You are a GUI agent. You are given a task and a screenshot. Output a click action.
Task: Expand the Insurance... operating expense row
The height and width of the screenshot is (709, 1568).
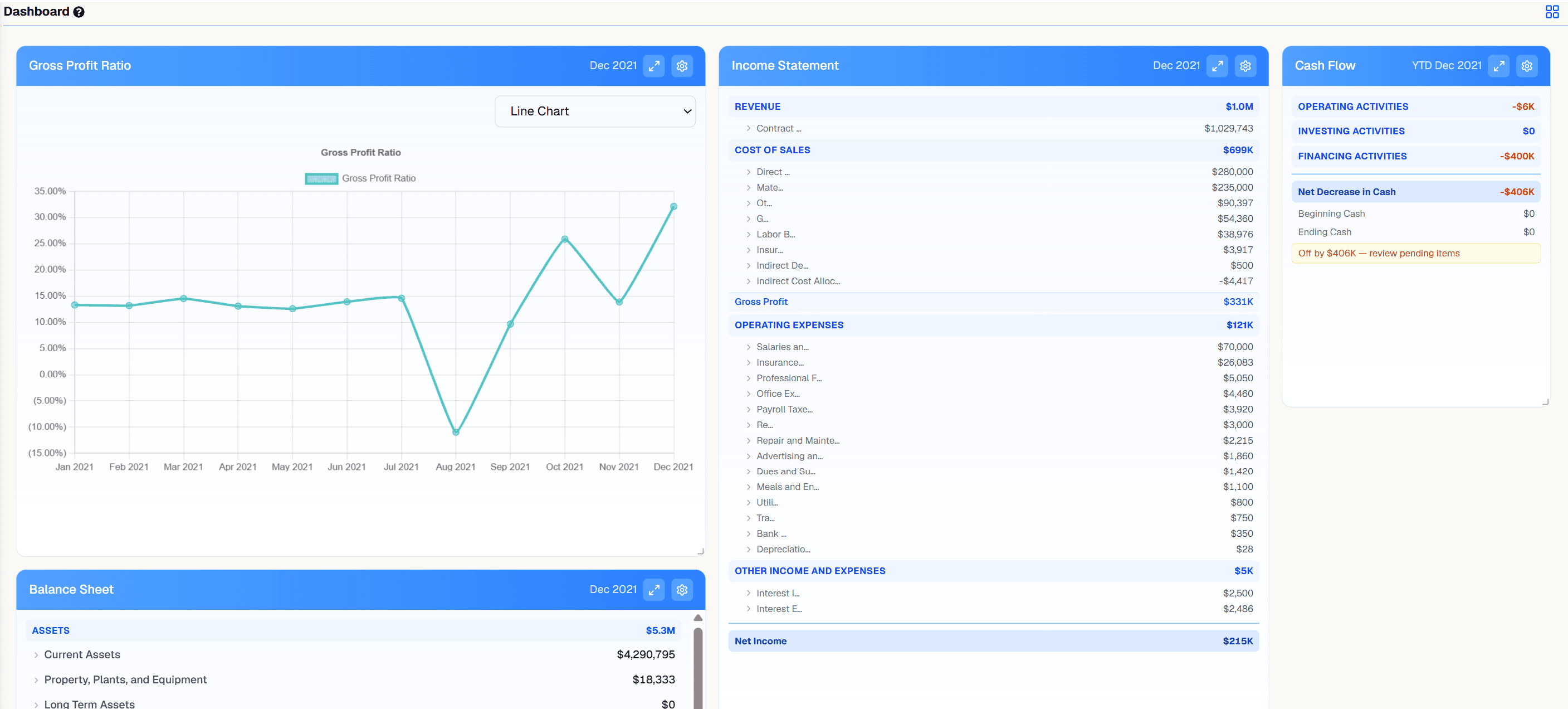pos(748,363)
